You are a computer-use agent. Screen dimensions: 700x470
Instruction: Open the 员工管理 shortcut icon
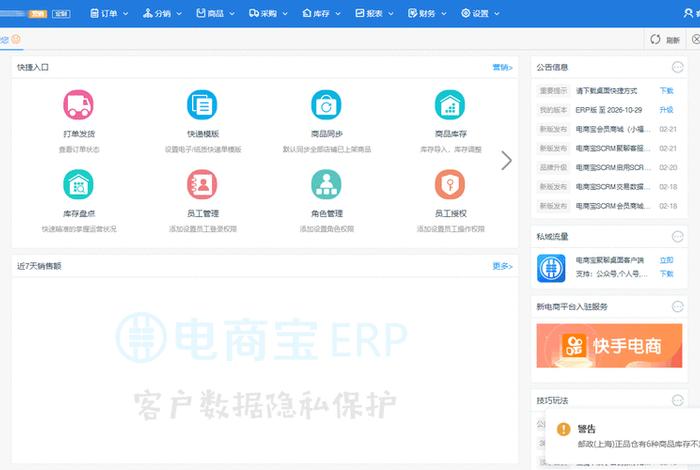pos(202,184)
